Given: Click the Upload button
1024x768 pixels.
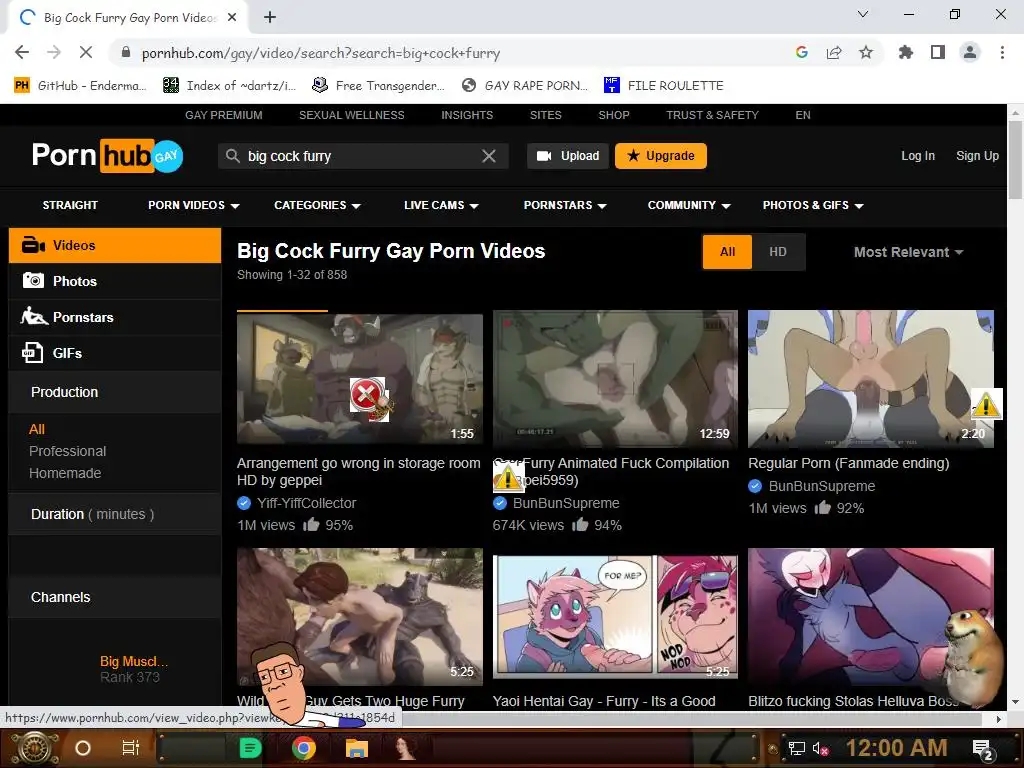Looking at the screenshot, I should pos(568,156).
